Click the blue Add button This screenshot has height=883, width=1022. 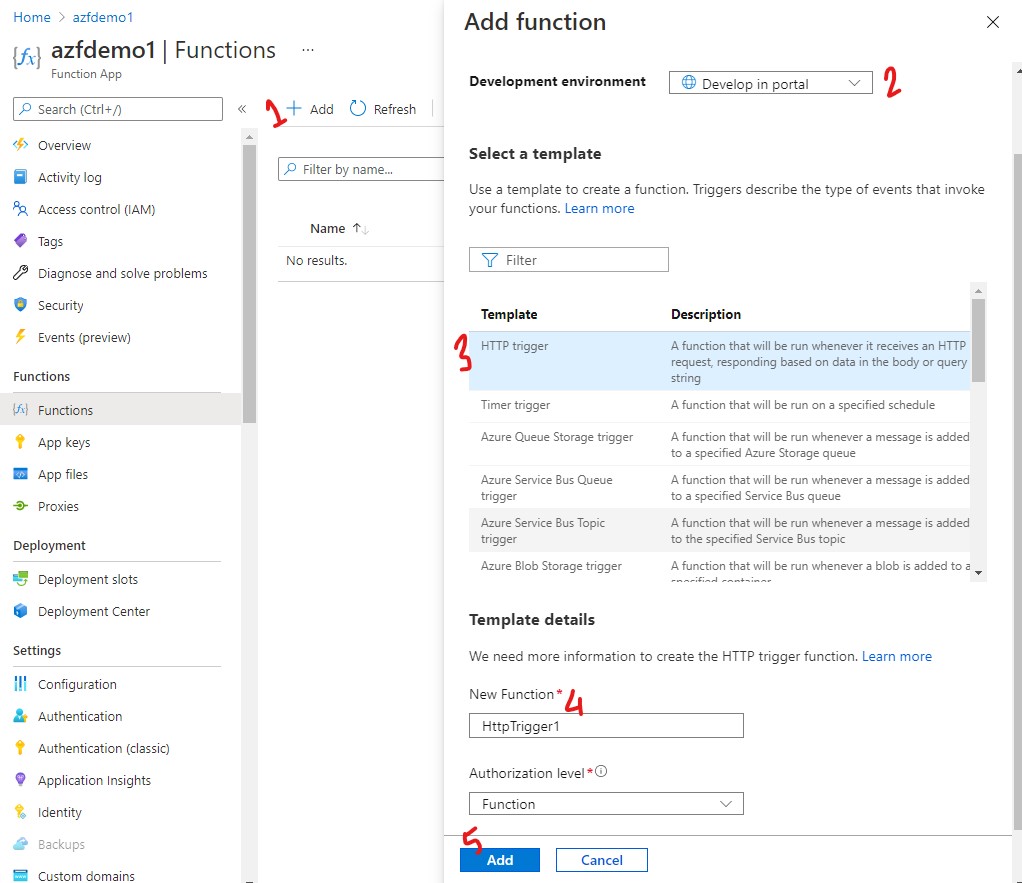(x=499, y=860)
